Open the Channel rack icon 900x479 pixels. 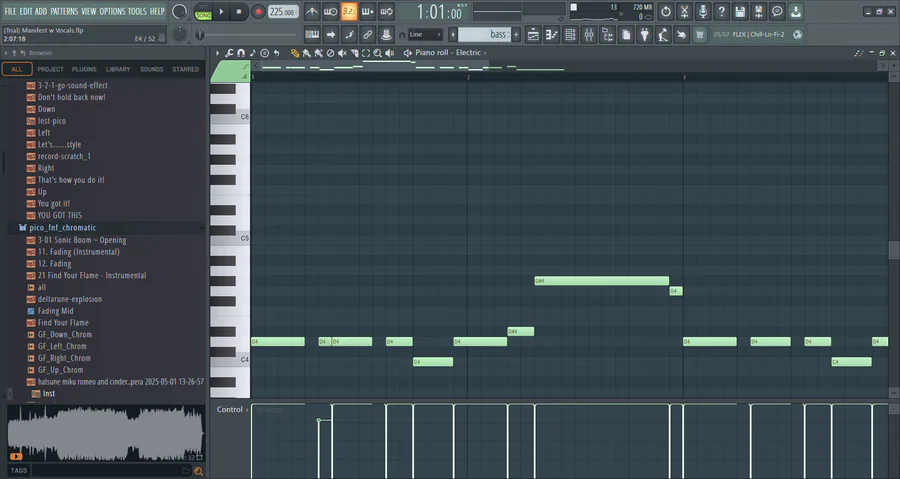pyautogui.click(x=570, y=35)
